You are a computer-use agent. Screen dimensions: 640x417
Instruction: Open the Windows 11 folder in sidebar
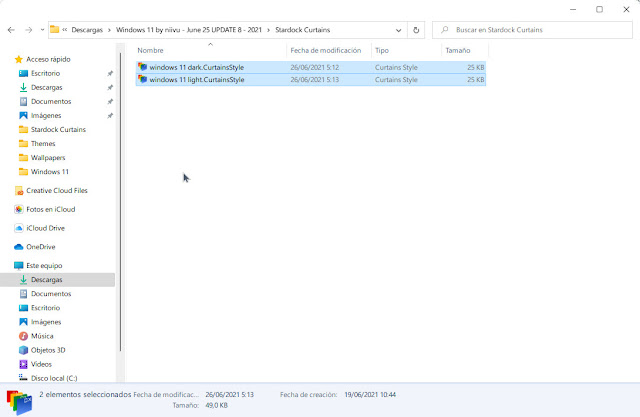point(50,172)
